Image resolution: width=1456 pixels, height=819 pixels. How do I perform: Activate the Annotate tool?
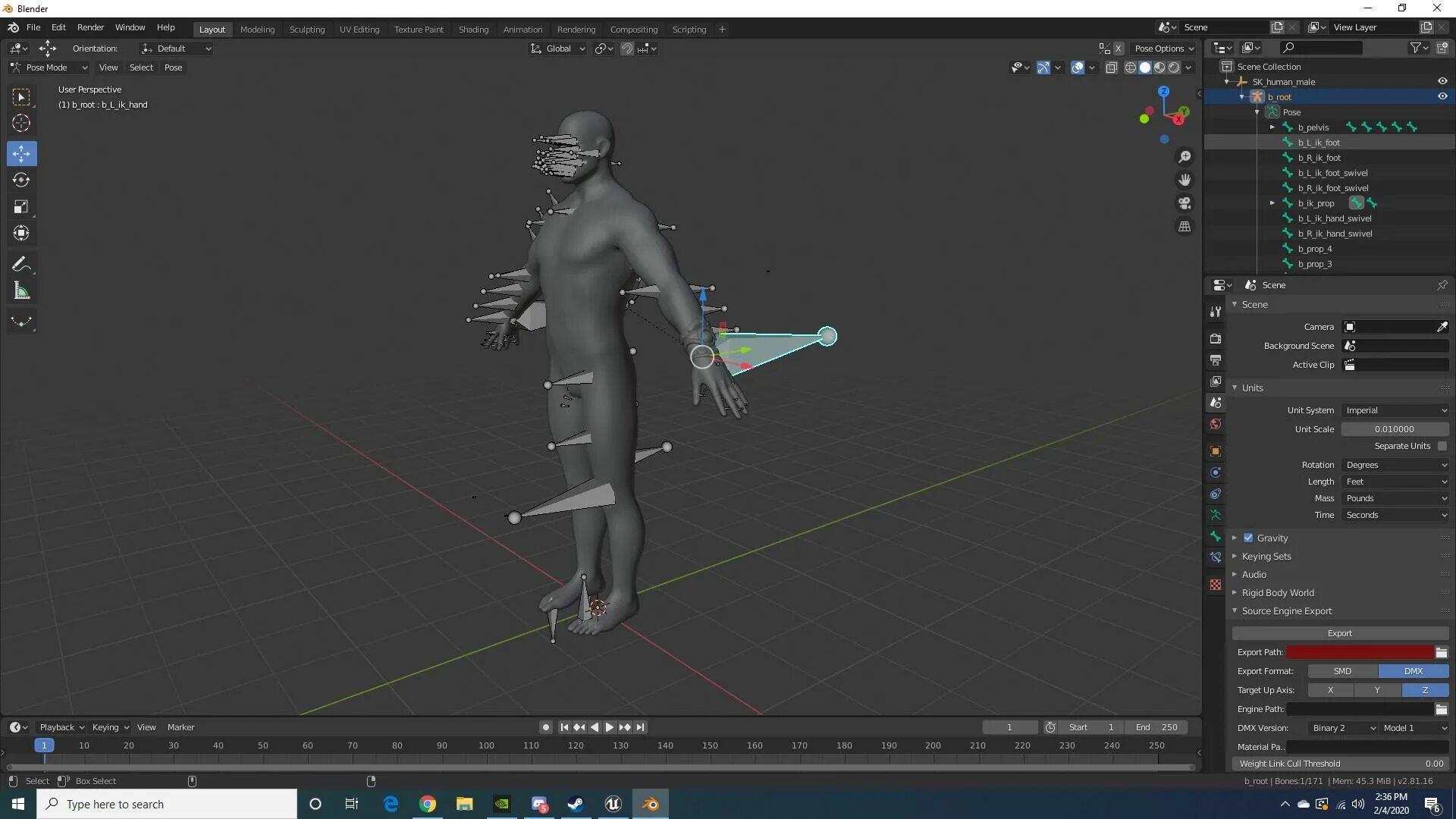tap(21, 264)
